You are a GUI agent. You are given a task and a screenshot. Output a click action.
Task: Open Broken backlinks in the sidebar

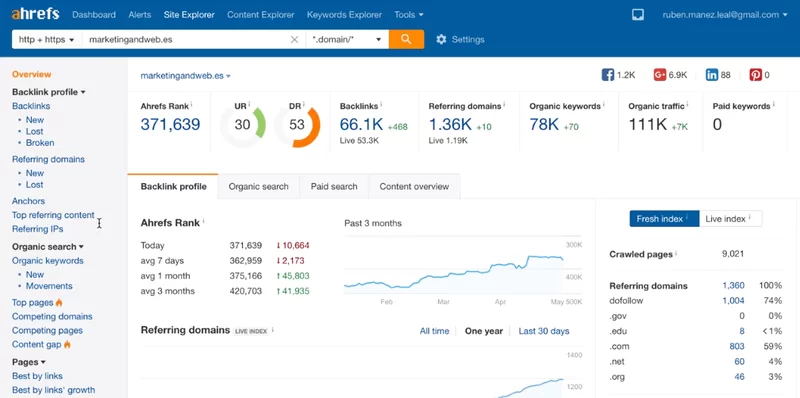(40, 143)
